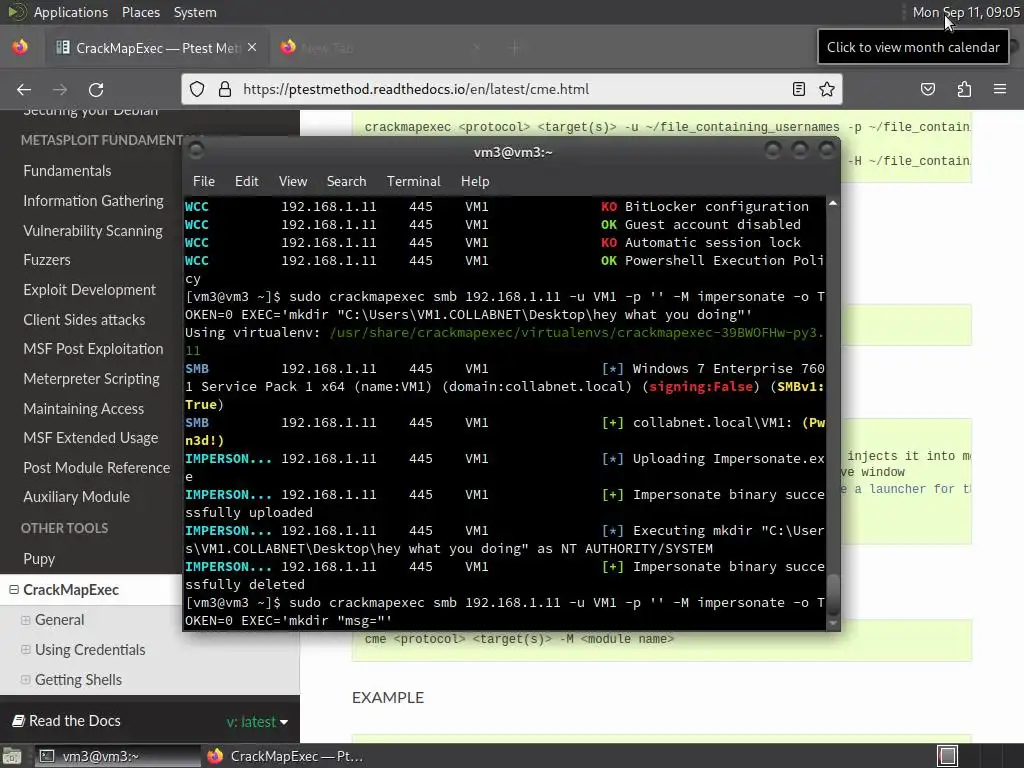Open the System menu
The height and width of the screenshot is (768, 1024).
[x=195, y=12]
